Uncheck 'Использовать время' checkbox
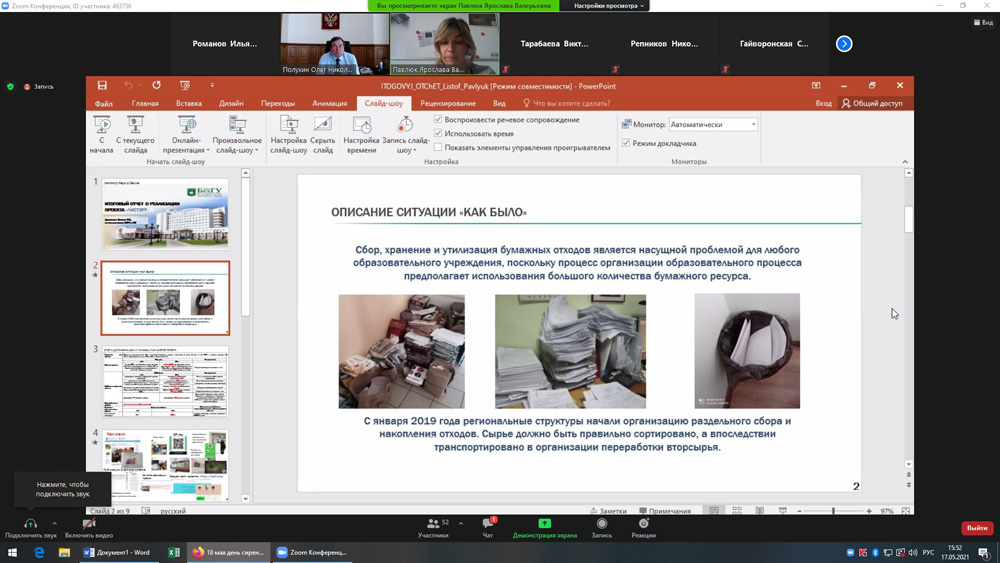Image resolution: width=1000 pixels, height=563 pixels. pyautogui.click(x=438, y=133)
